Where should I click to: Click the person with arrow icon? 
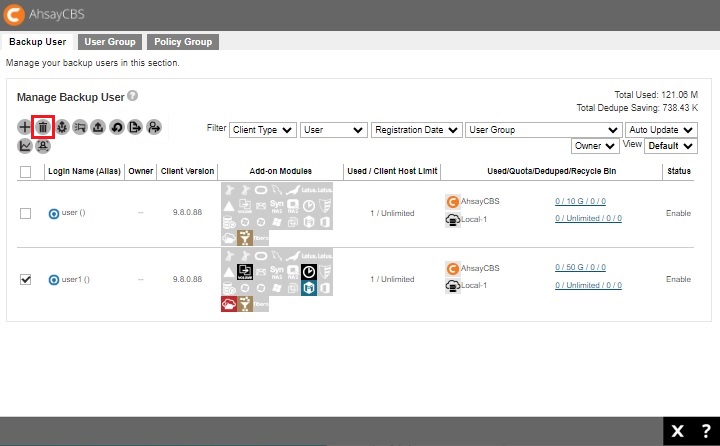[x=154, y=127]
